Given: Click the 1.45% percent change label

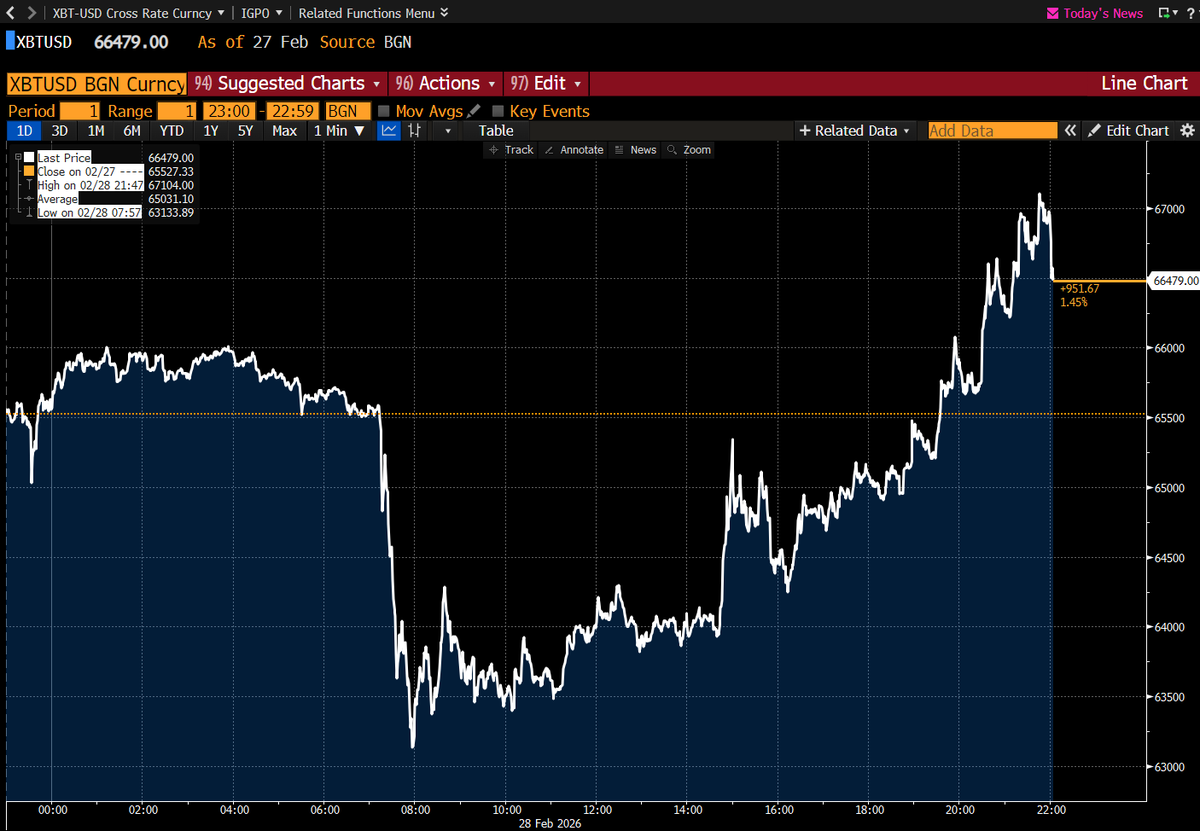Looking at the screenshot, I should click(x=1074, y=301).
